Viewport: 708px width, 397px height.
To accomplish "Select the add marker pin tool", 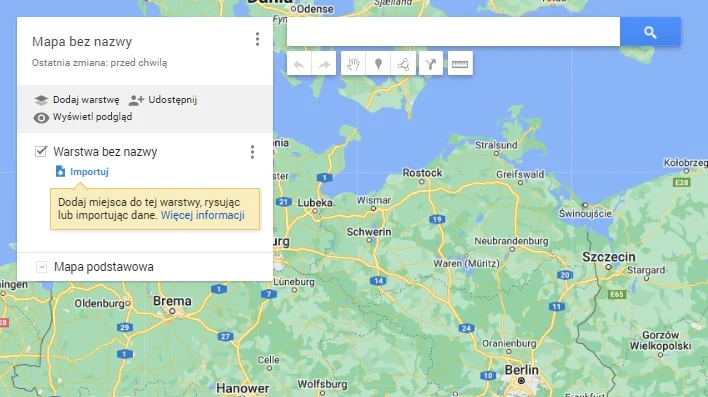I will point(378,64).
